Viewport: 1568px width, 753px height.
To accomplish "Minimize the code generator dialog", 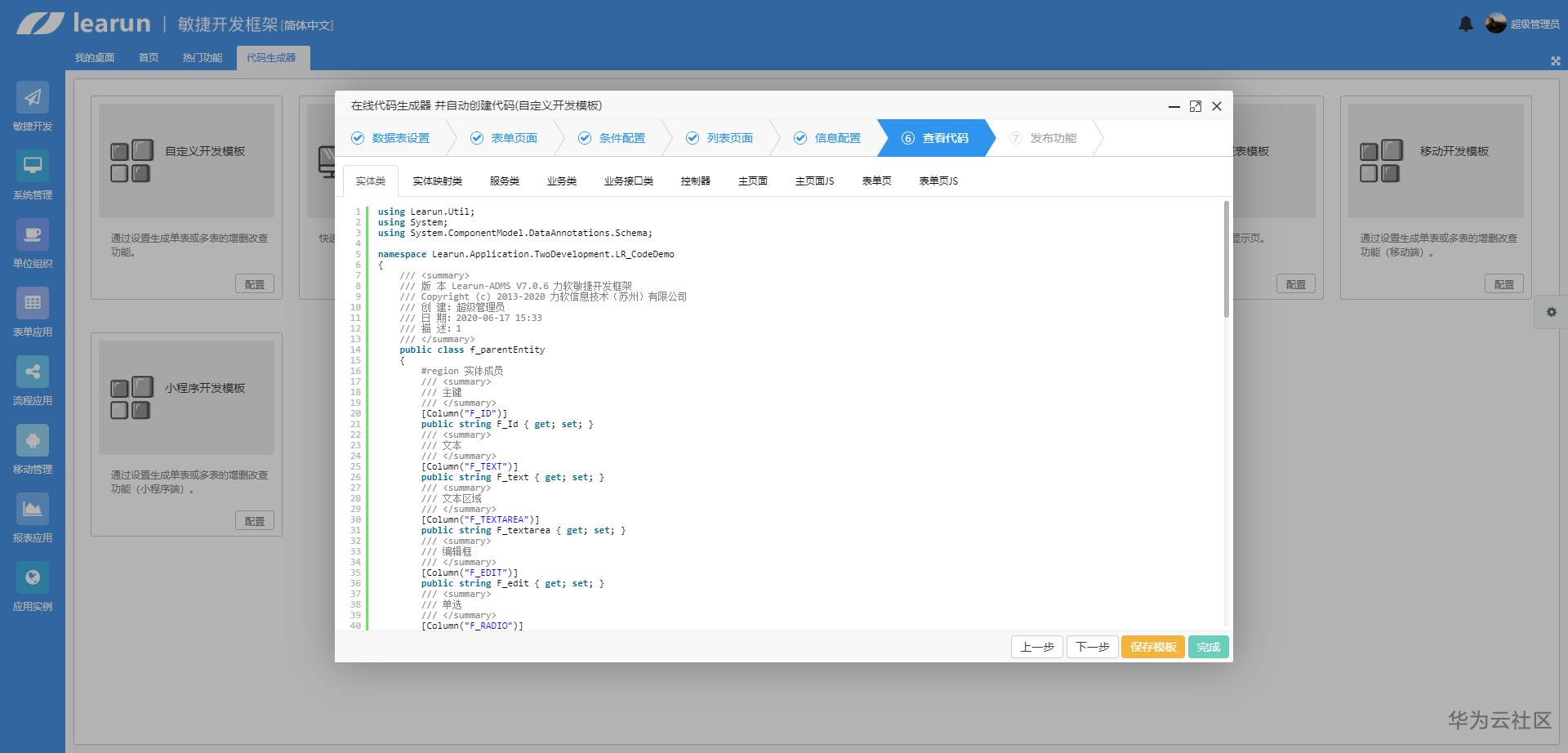I will (x=1174, y=106).
